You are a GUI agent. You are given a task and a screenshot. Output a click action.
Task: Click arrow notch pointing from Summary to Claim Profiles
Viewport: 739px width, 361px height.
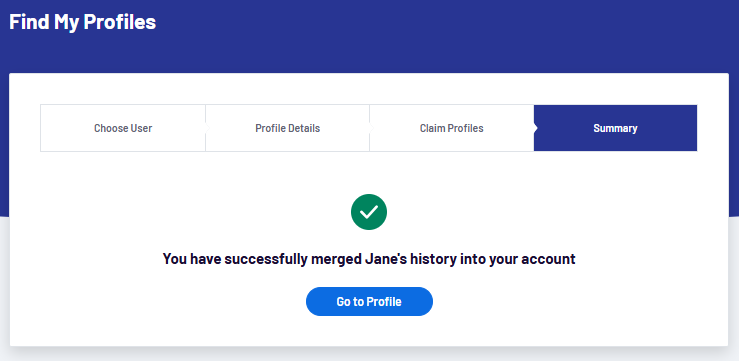pyautogui.click(x=535, y=128)
